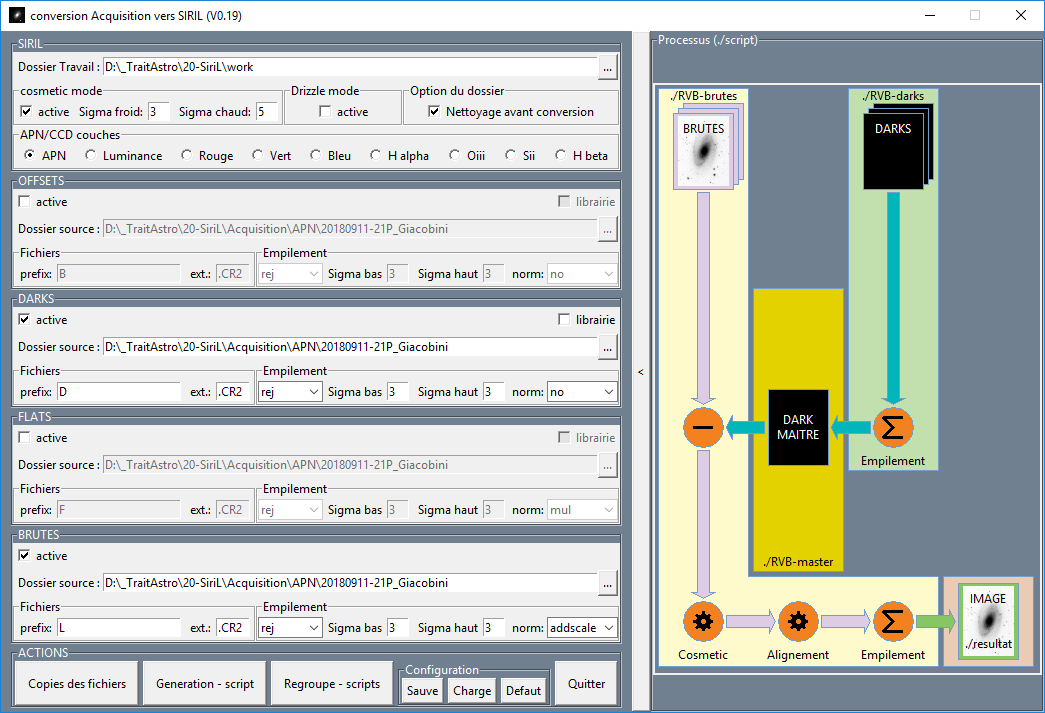Enable the Drizzle mode active checkbox
This screenshot has height=713, width=1045.
pos(325,111)
